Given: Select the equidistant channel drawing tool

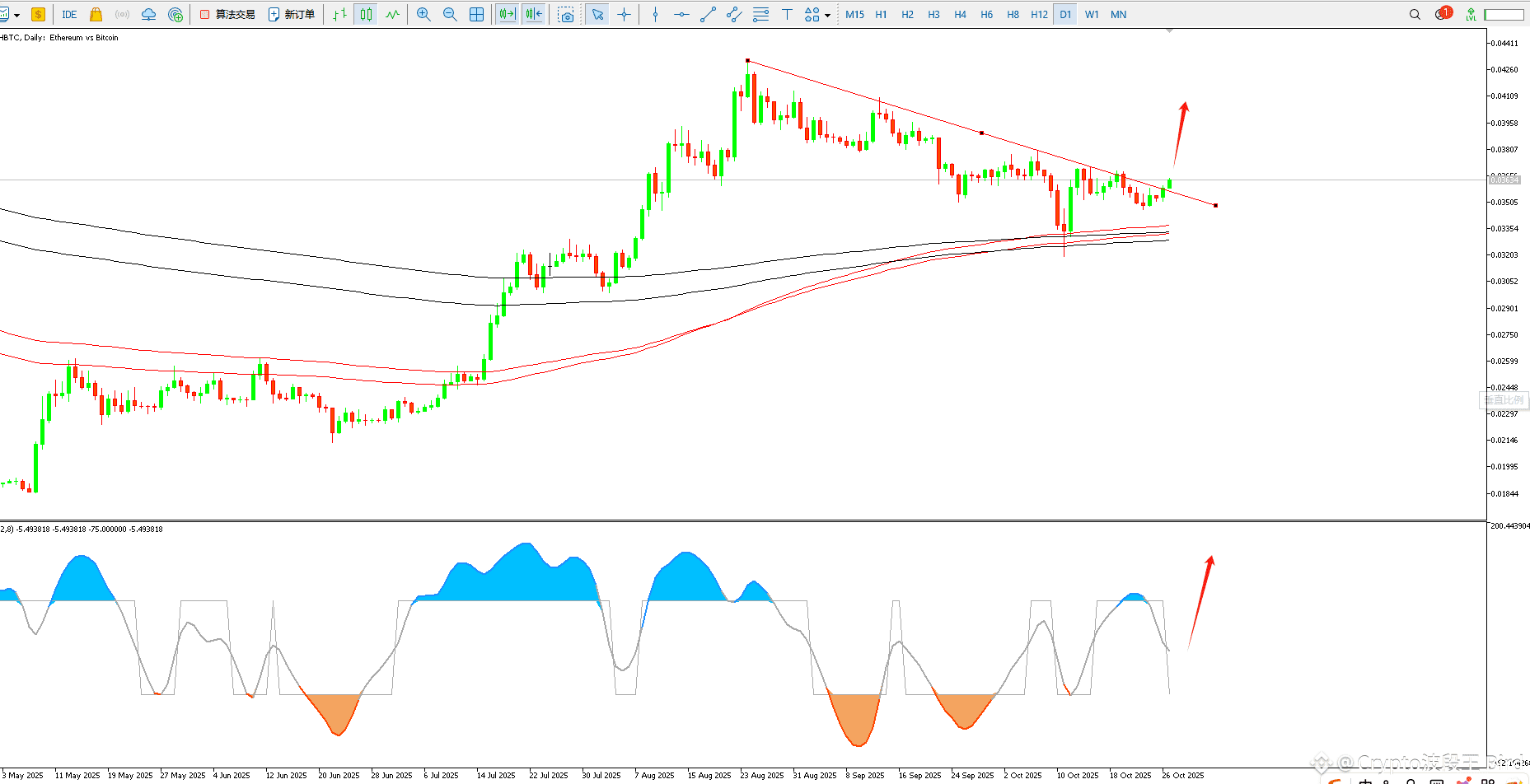Looking at the screenshot, I should pyautogui.click(x=734, y=14).
